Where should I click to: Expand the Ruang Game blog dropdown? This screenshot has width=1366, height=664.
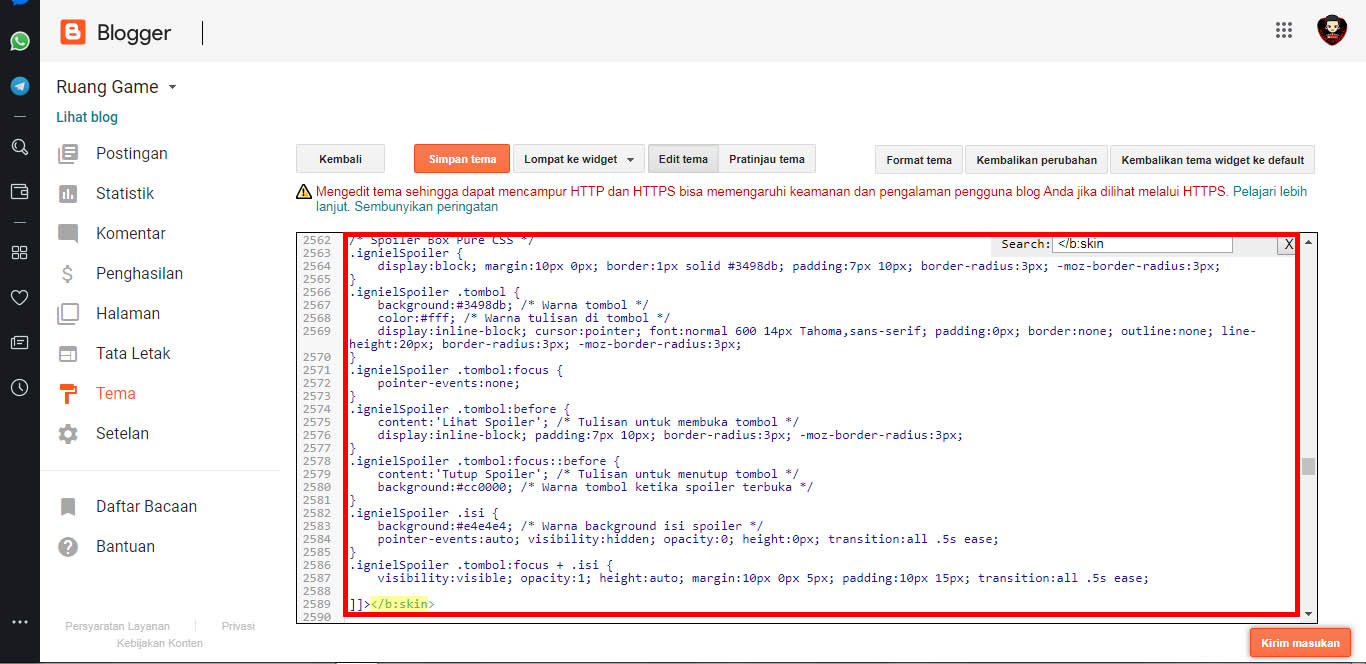(172, 87)
